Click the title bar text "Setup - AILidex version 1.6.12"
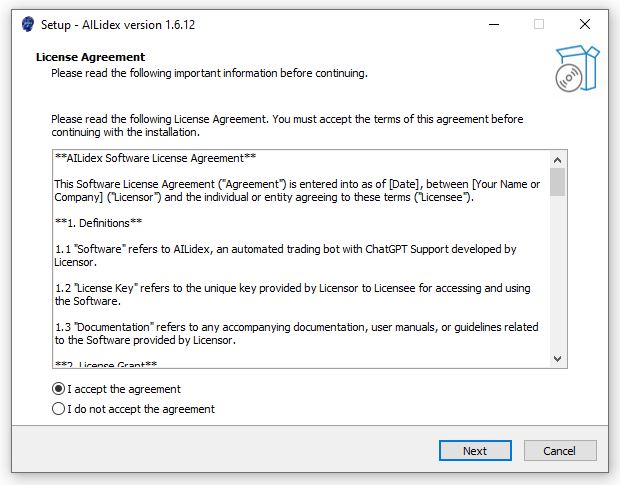The width and height of the screenshot is (620, 485). pyautogui.click(x=118, y=25)
